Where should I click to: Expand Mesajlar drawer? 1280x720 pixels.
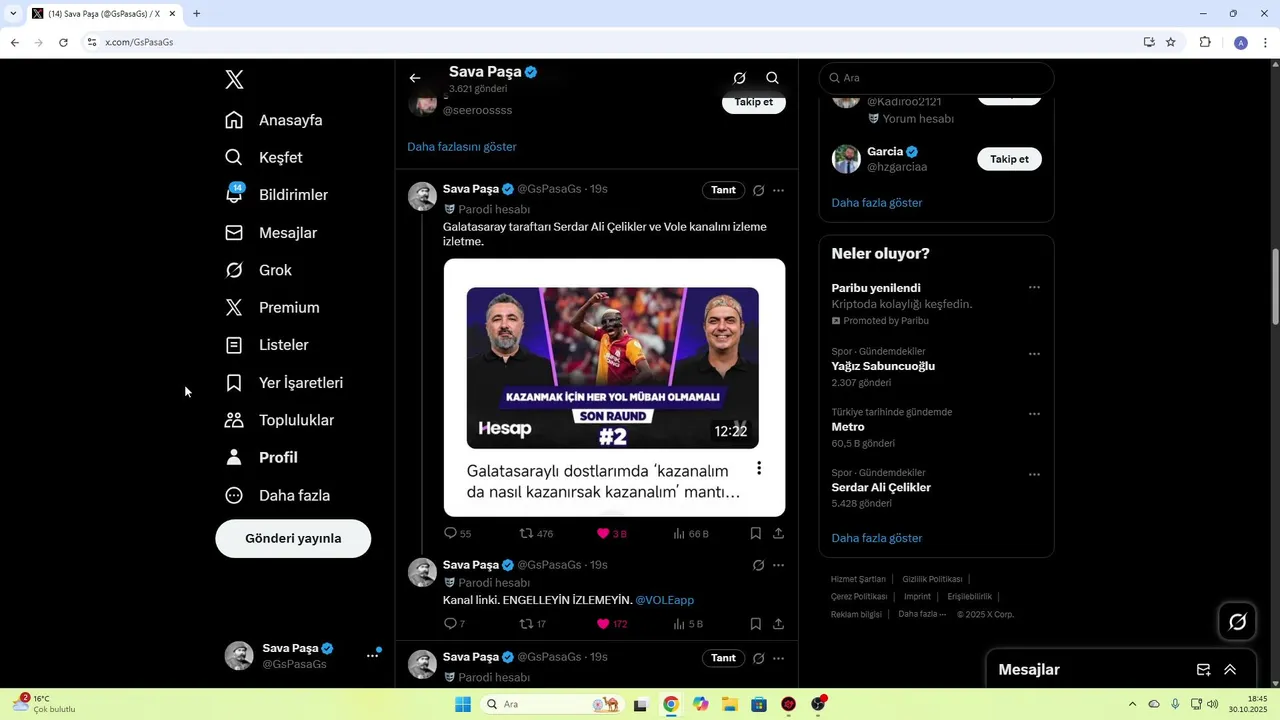pyautogui.click(x=1230, y=670)
